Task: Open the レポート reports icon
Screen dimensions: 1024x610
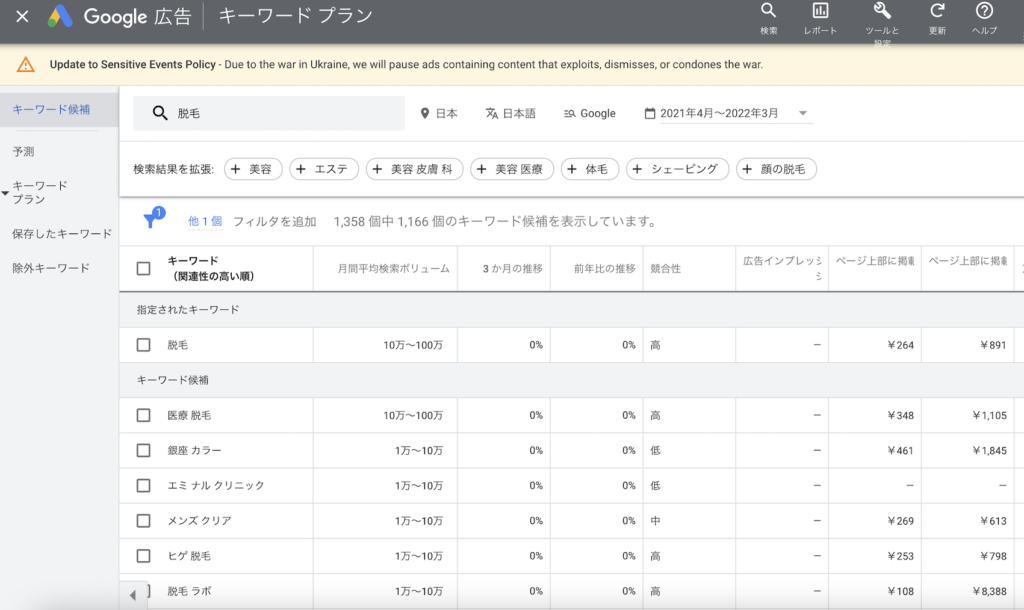Action: point(820,19)
